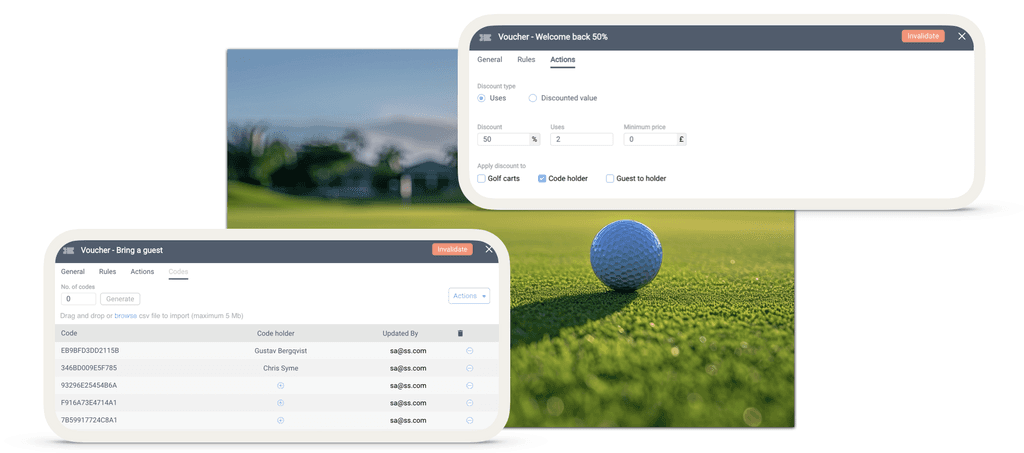Click the trash icon in Codes table header
Viewport: 1024px width, 453px height.
point(460,333)
